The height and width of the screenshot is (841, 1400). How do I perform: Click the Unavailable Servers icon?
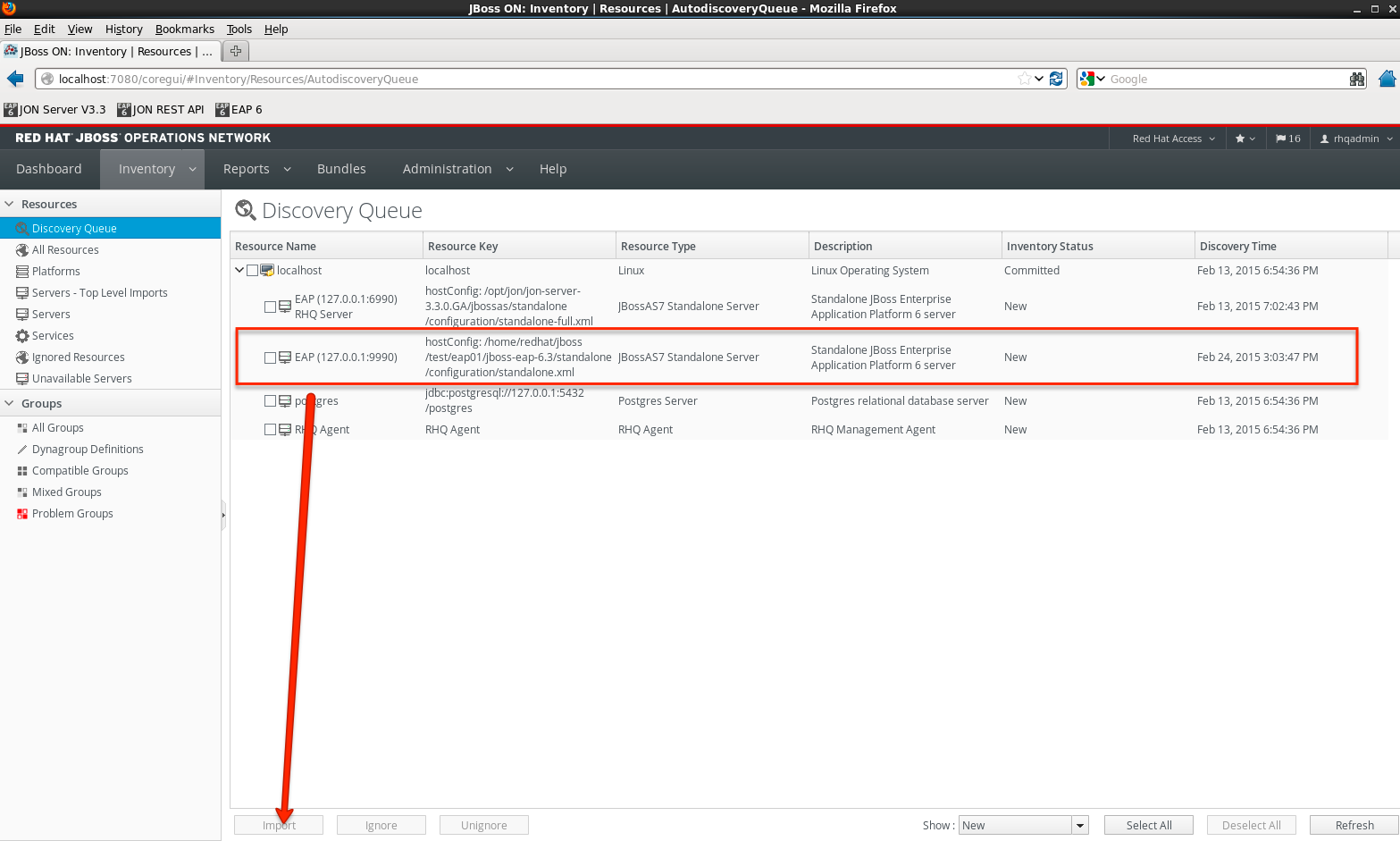click(x=22, y=379)
